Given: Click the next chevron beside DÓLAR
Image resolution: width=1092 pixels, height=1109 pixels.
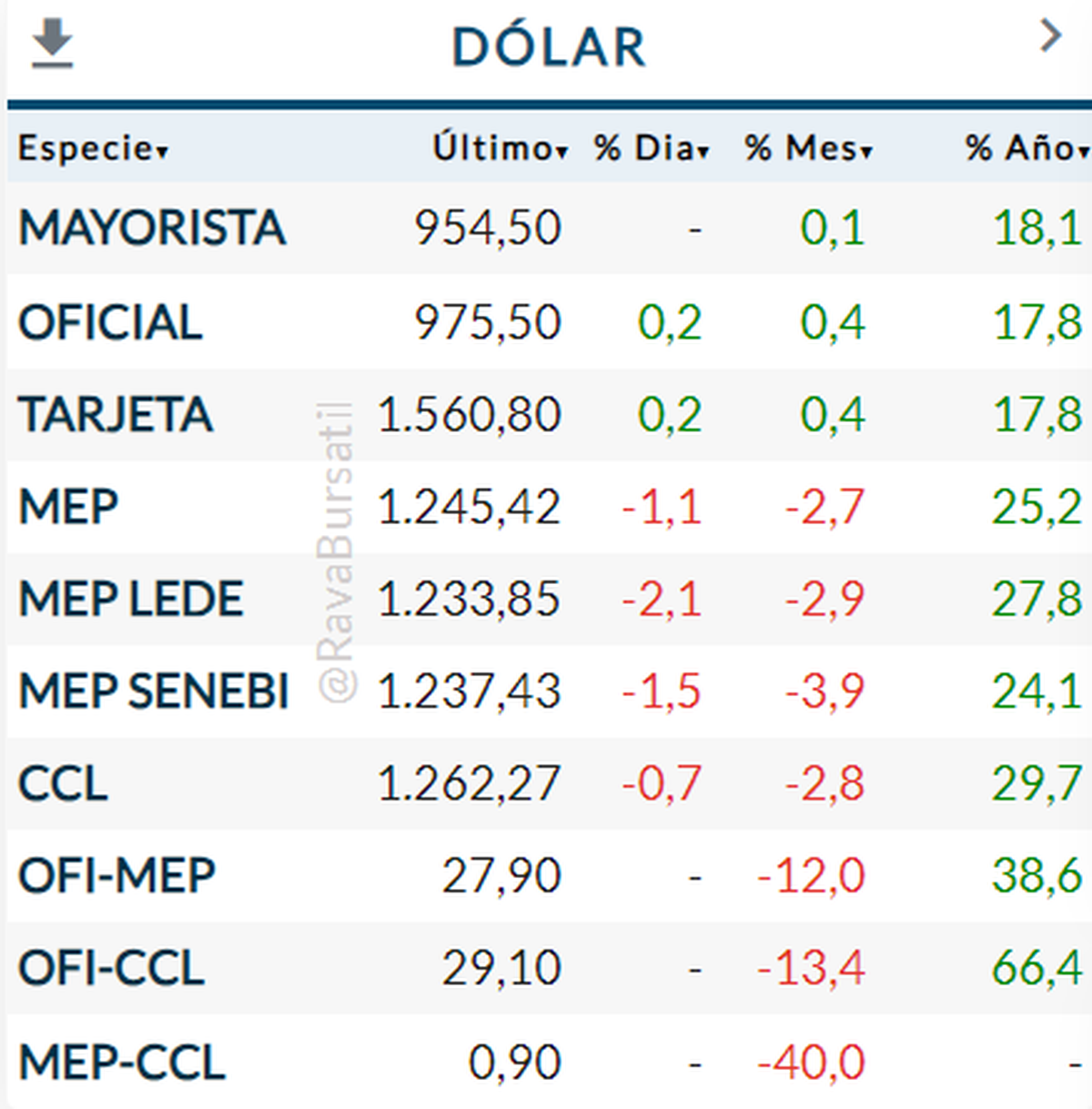Looking at the screenshot, I should click(x=1051, y=36).
